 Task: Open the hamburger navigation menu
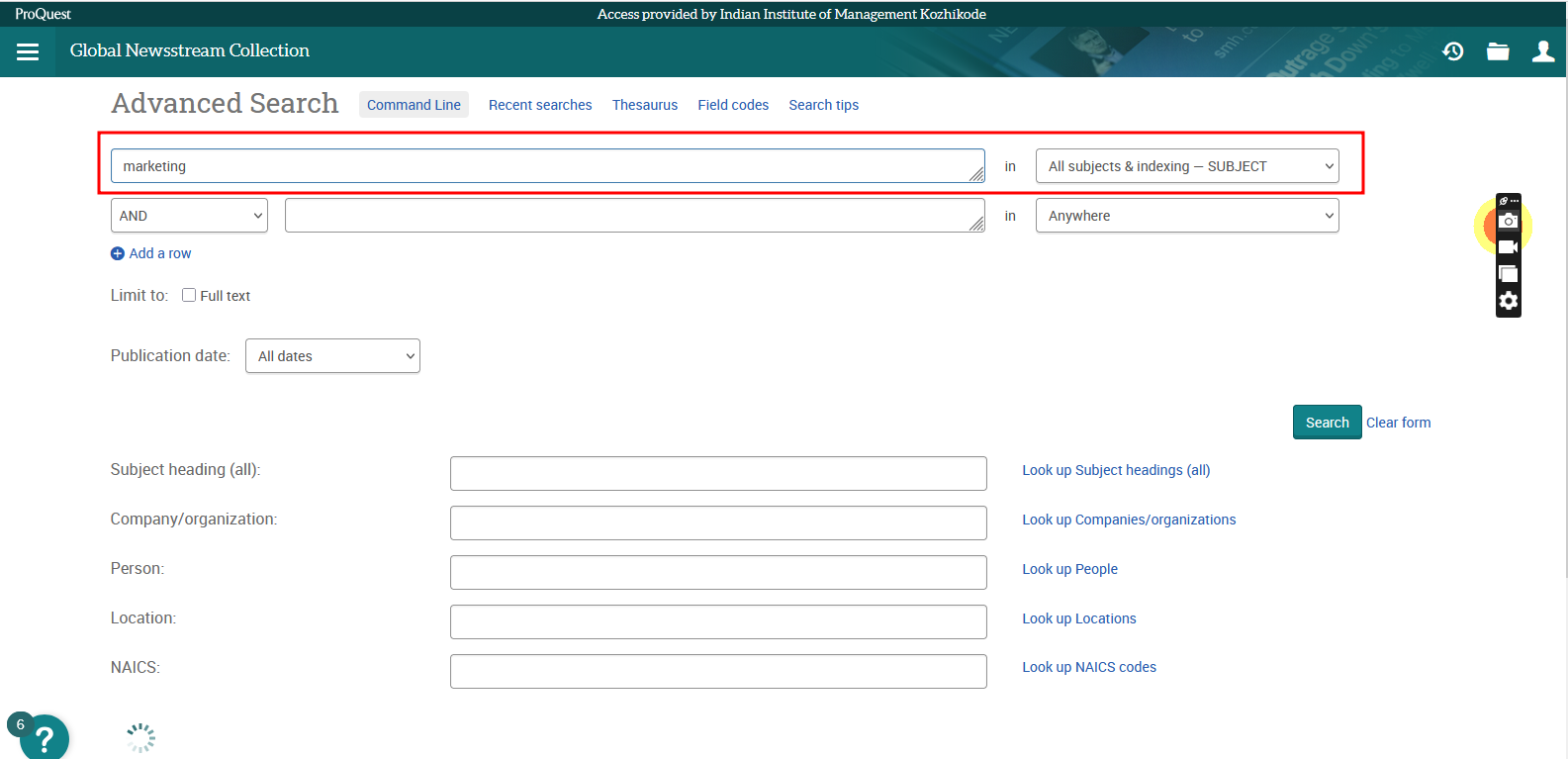tap(28, 51)
